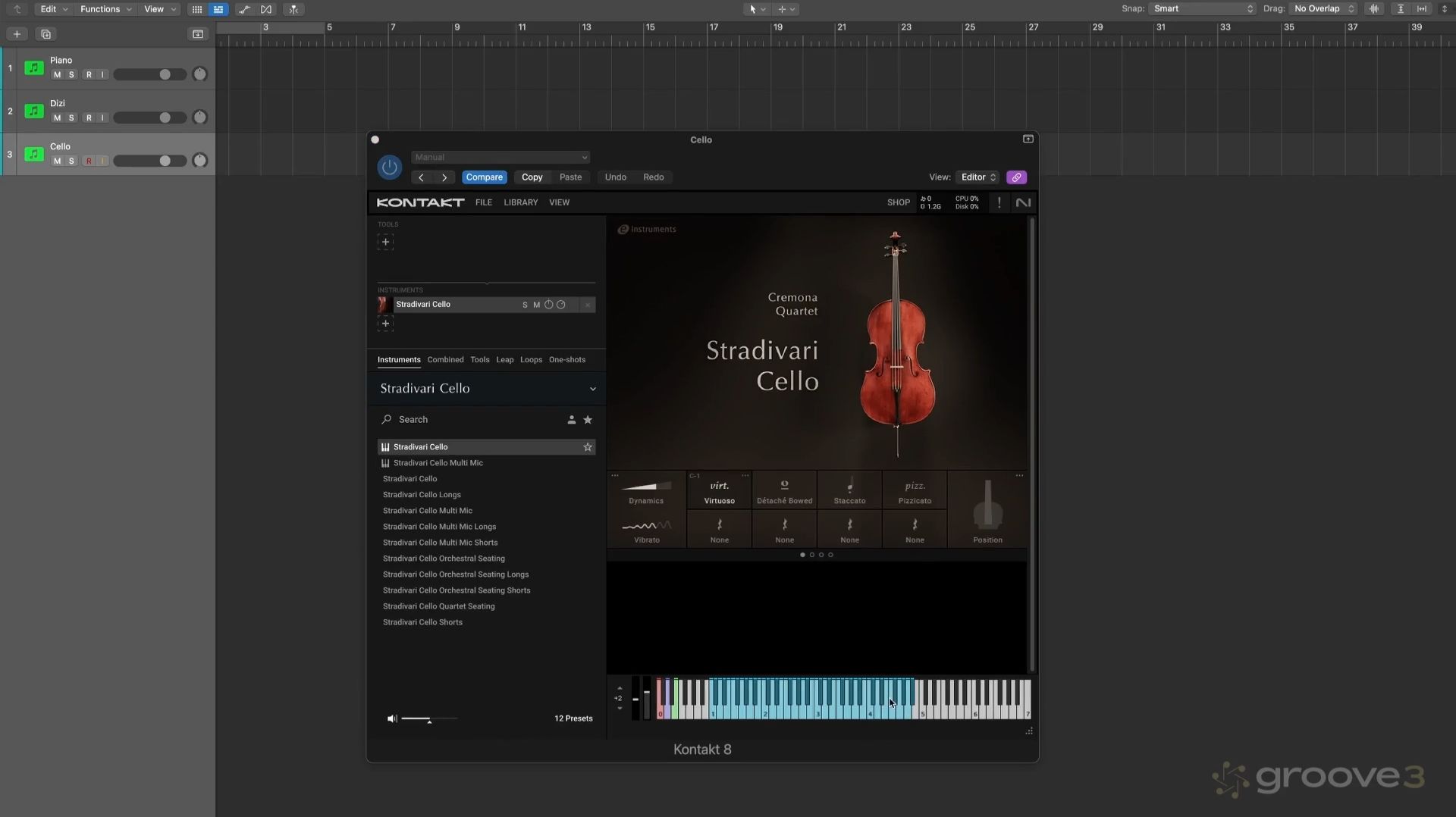The image size is (1456, 817).
Task: Select the Staccato articulation
Action: 849,490
